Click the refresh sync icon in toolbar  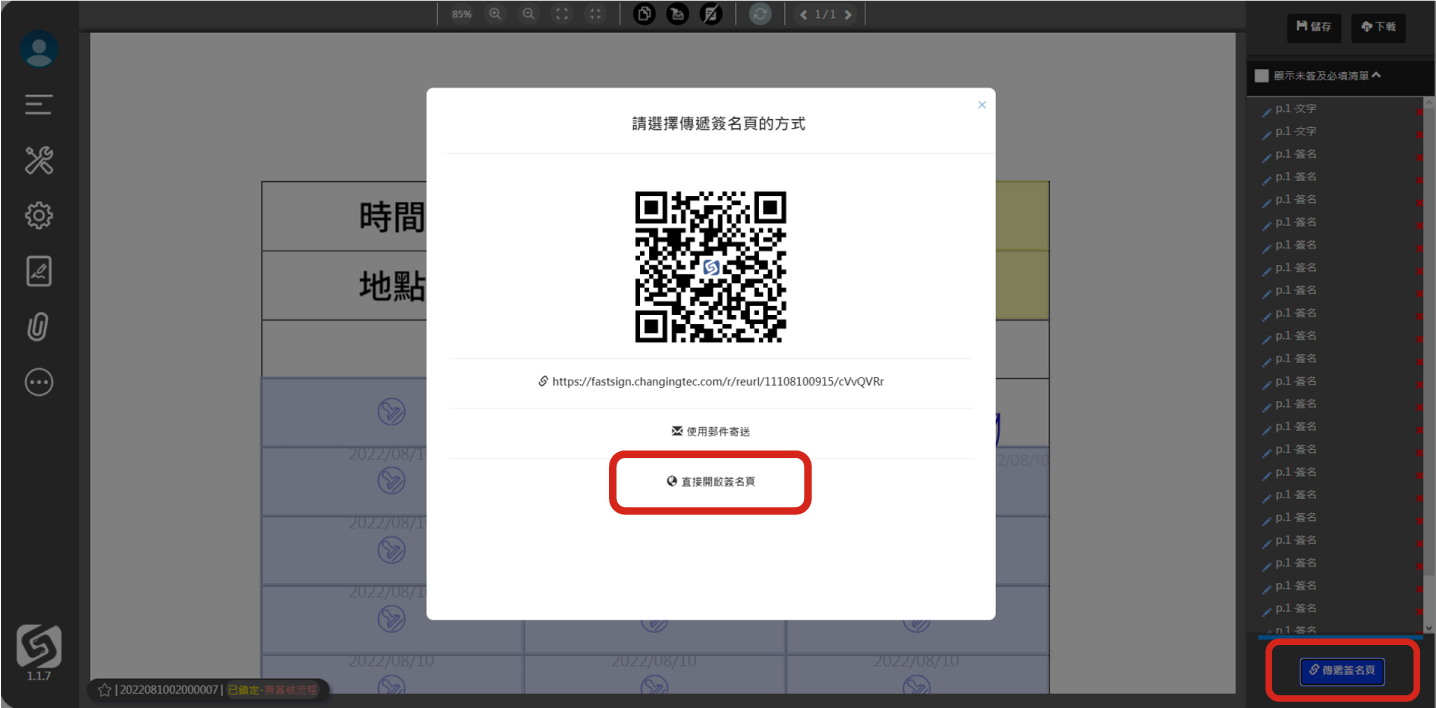[x=760, y=14]
